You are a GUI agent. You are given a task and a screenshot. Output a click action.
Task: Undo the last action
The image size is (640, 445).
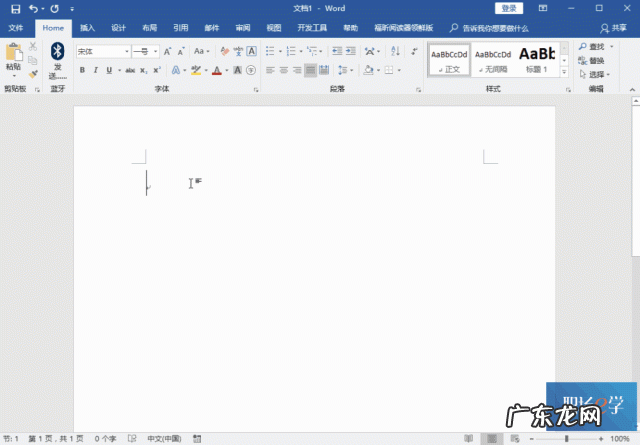coord(33,8)
